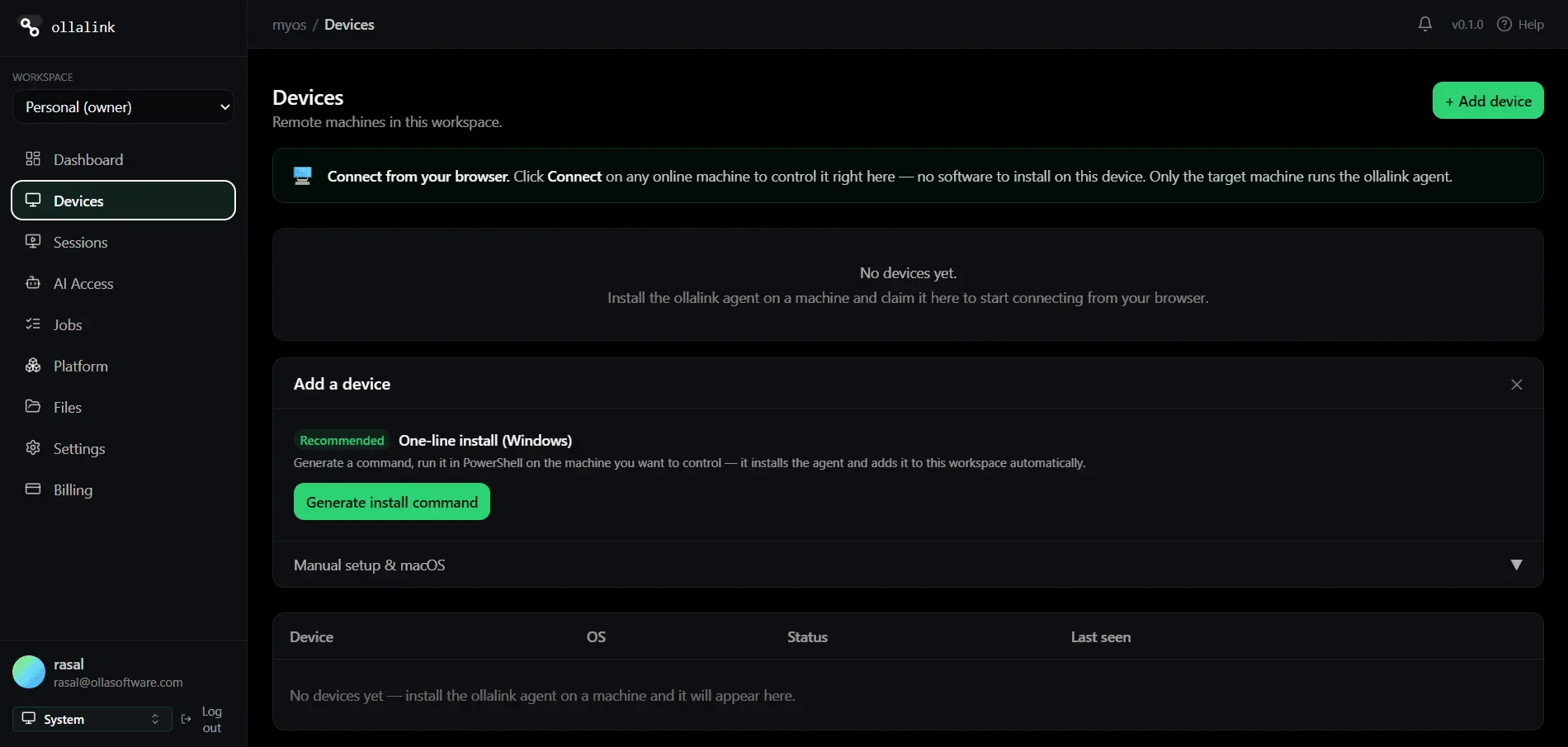
Task: Click the Settings gear icon
Action: coord(33,447)
